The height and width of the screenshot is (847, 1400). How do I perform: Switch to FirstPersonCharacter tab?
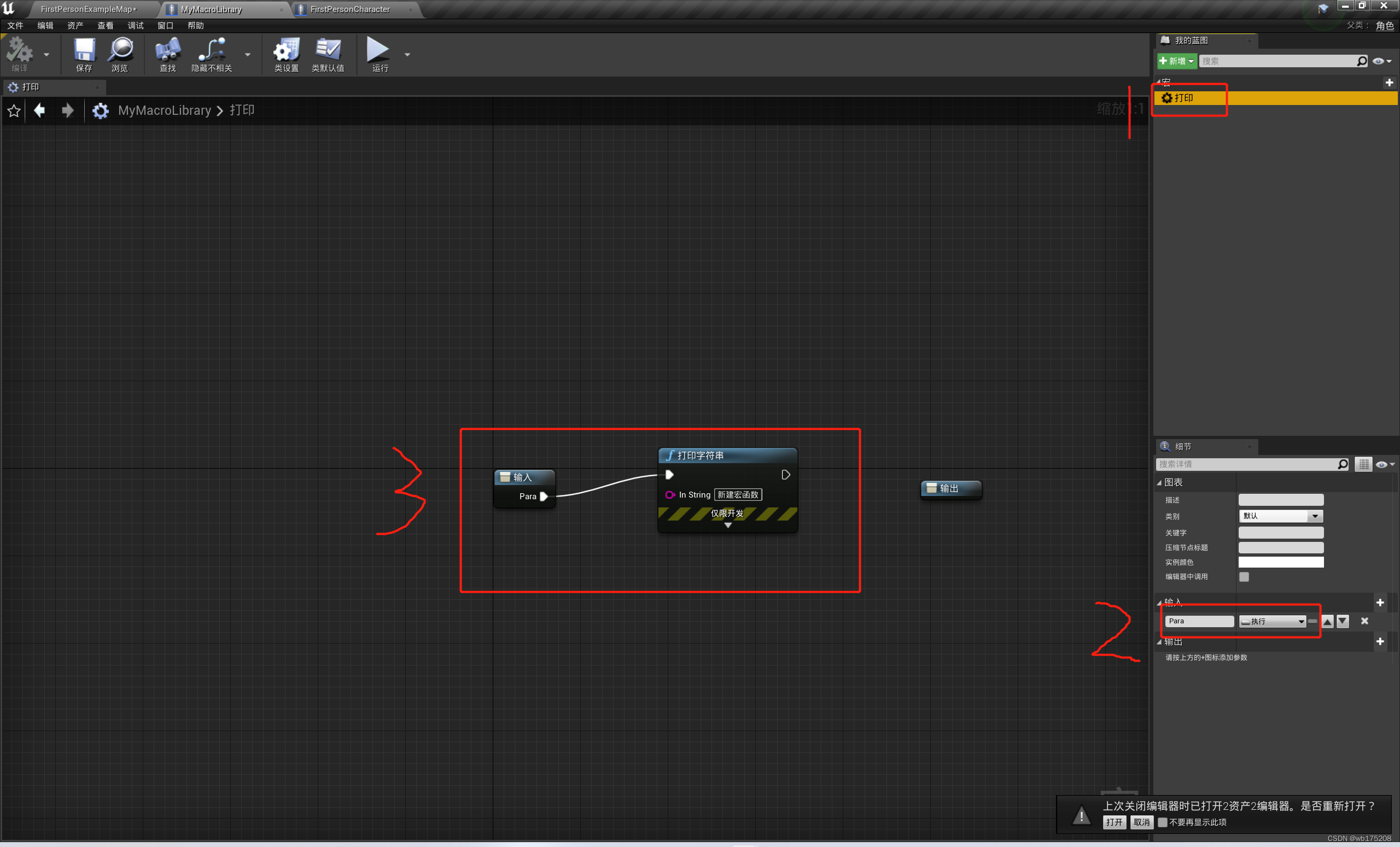pyautogui.click(x=350, y=9)
